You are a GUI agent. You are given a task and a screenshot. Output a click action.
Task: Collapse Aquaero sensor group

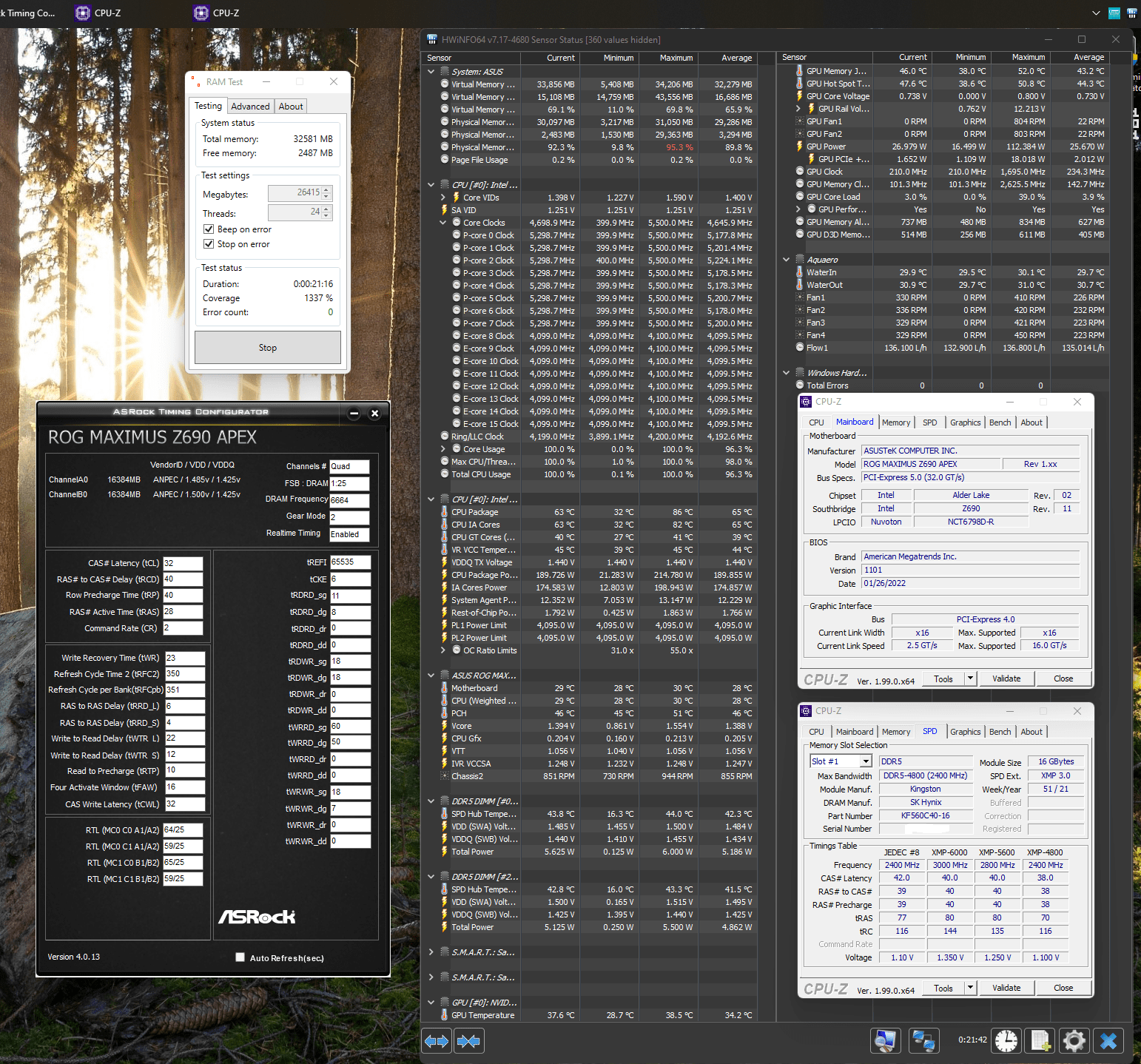(x=786, y=260)
